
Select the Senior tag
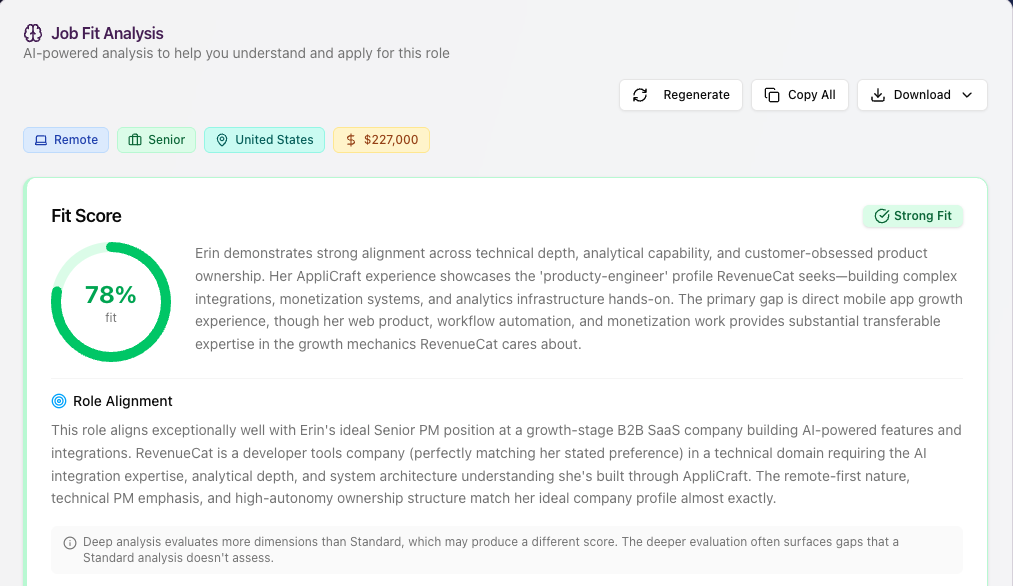pyautogui.click(x=156, y=140)
